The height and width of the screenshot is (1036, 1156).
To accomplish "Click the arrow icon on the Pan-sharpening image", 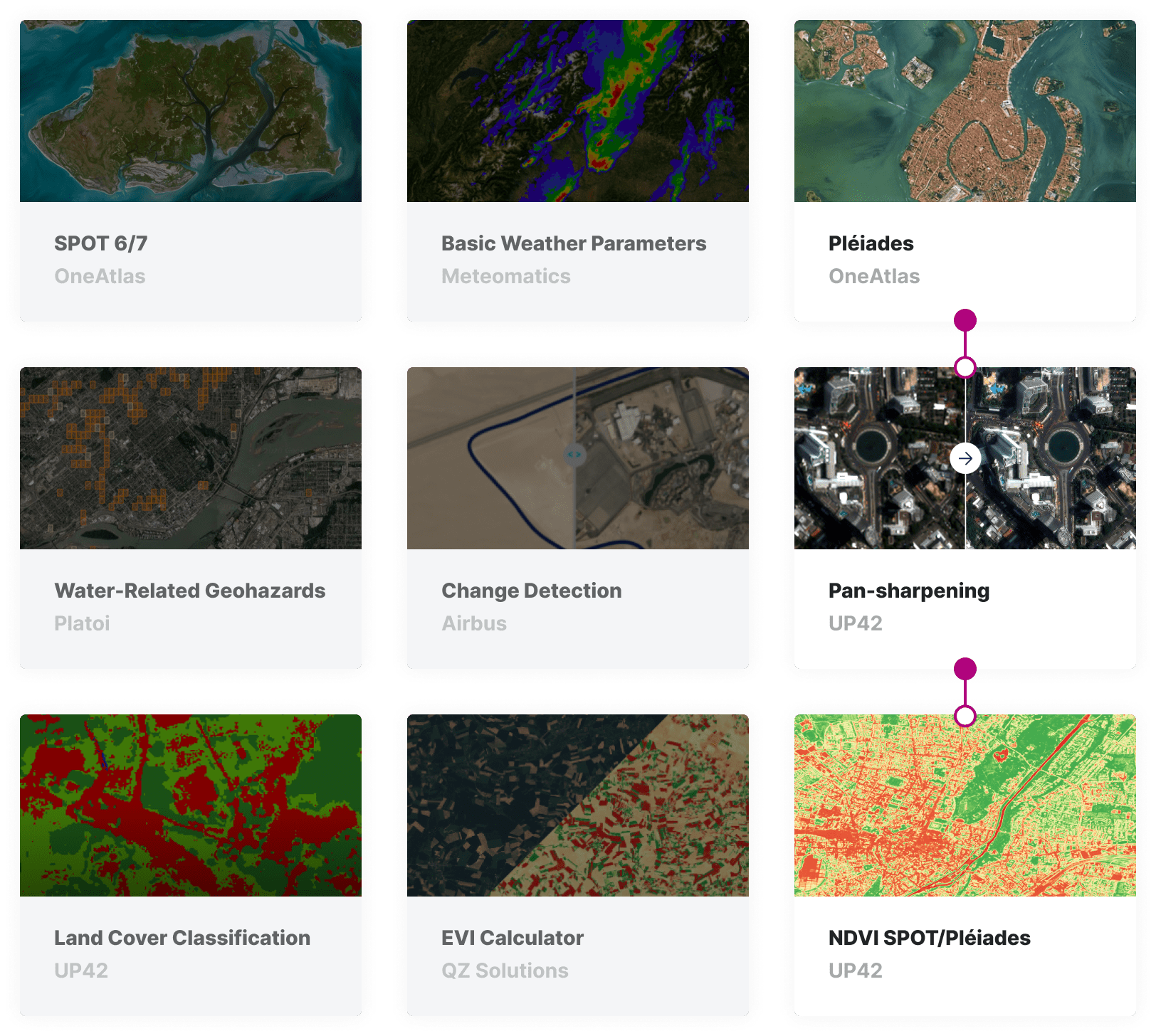I will pyautogui.click(x=965, y=458).
